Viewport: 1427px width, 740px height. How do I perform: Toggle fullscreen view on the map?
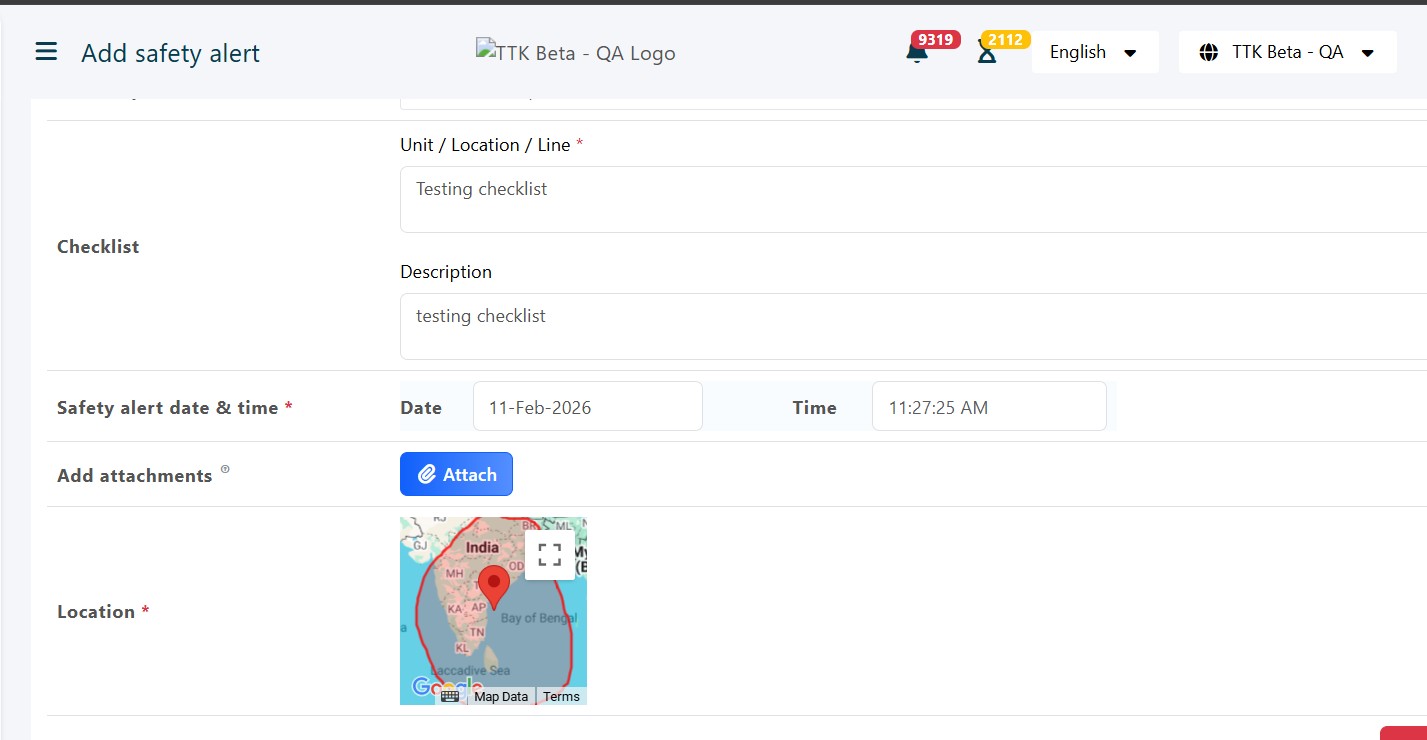[x=549, y=555]
